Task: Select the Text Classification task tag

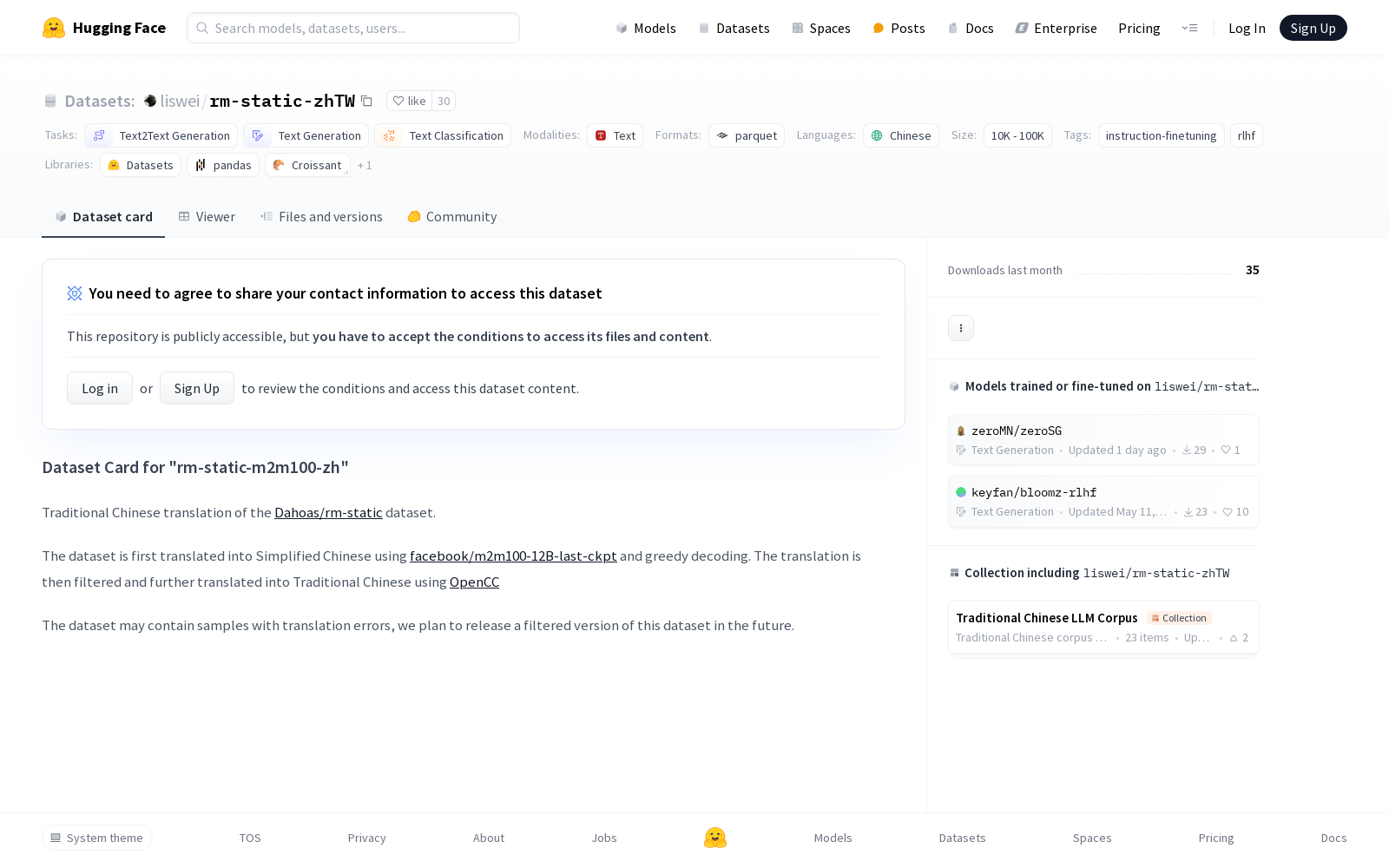Action: [x=443, y=135]
